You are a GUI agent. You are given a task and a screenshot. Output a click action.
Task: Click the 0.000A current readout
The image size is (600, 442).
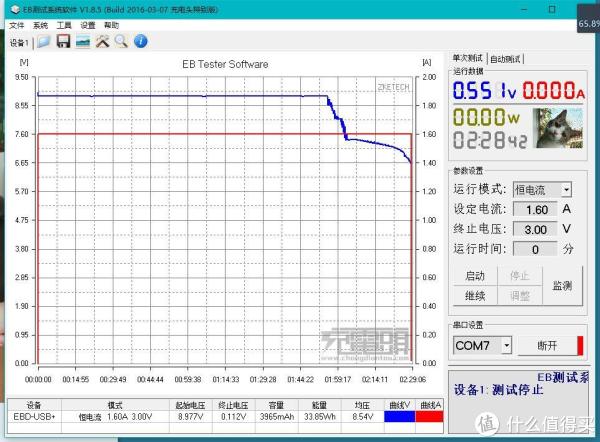pos(554,91)
